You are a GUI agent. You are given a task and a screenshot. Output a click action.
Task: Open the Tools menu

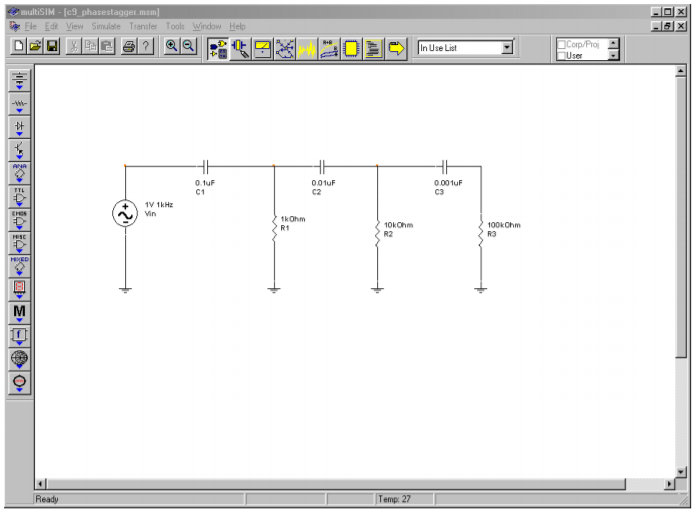pyautogui.click(x=175, y=25)
